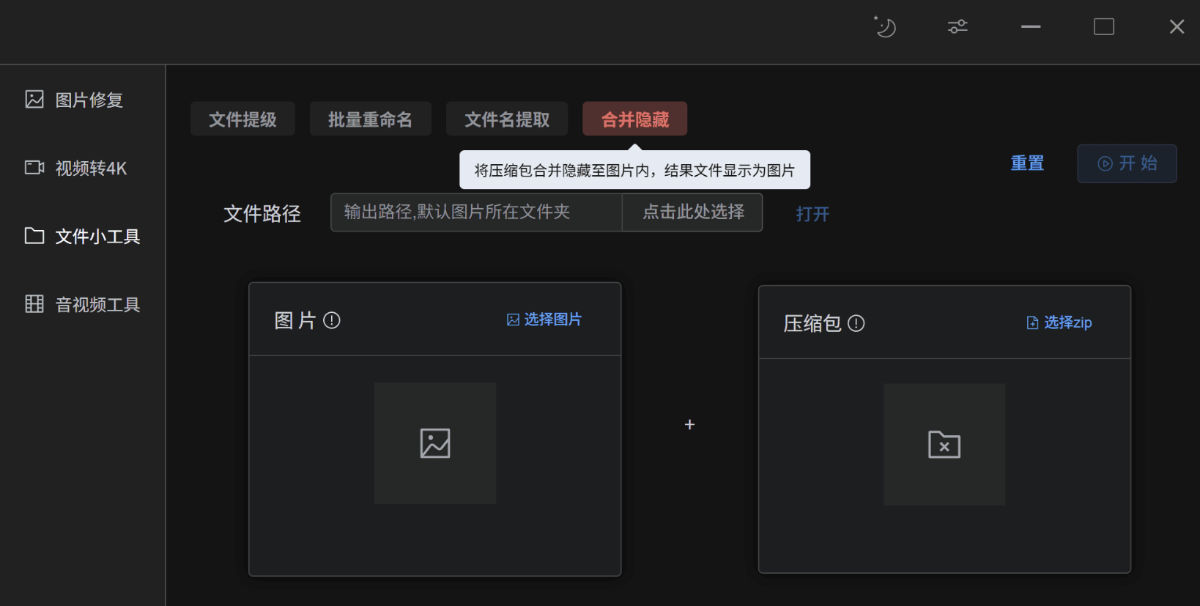This screenshot has height=606, width=1200.
Task: Click the image placeholder thumbnail
Action: point(435,443)
